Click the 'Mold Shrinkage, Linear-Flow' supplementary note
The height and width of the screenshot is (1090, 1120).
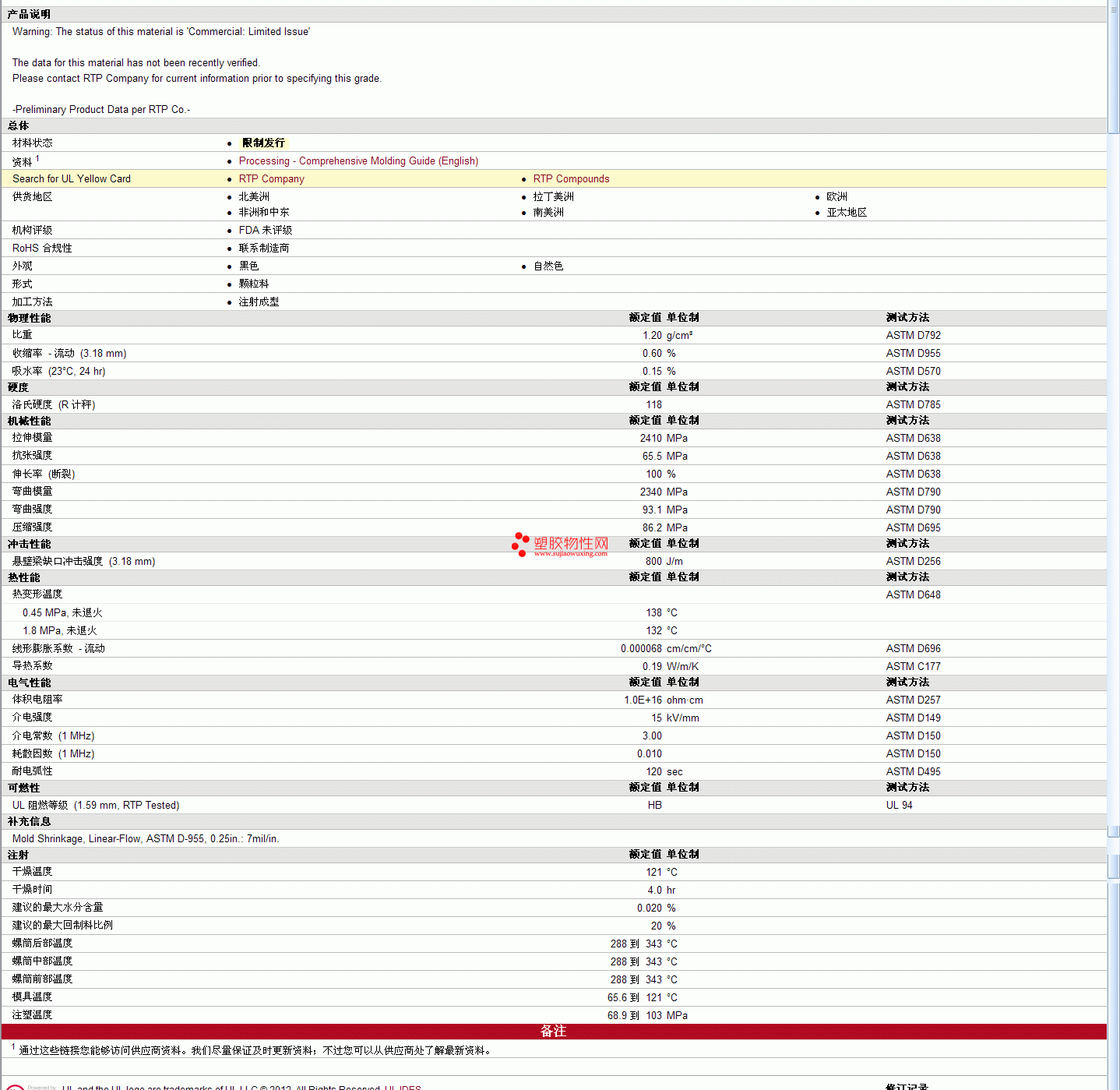[146, 839]
